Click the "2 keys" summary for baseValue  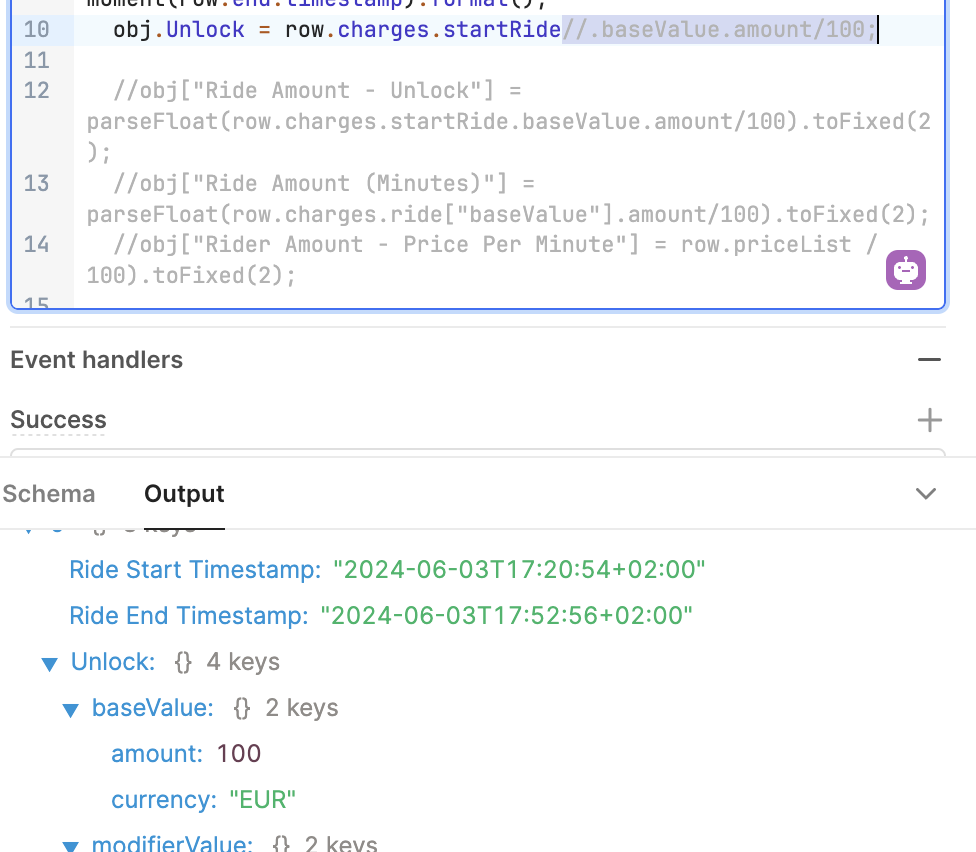click(301, 708)
